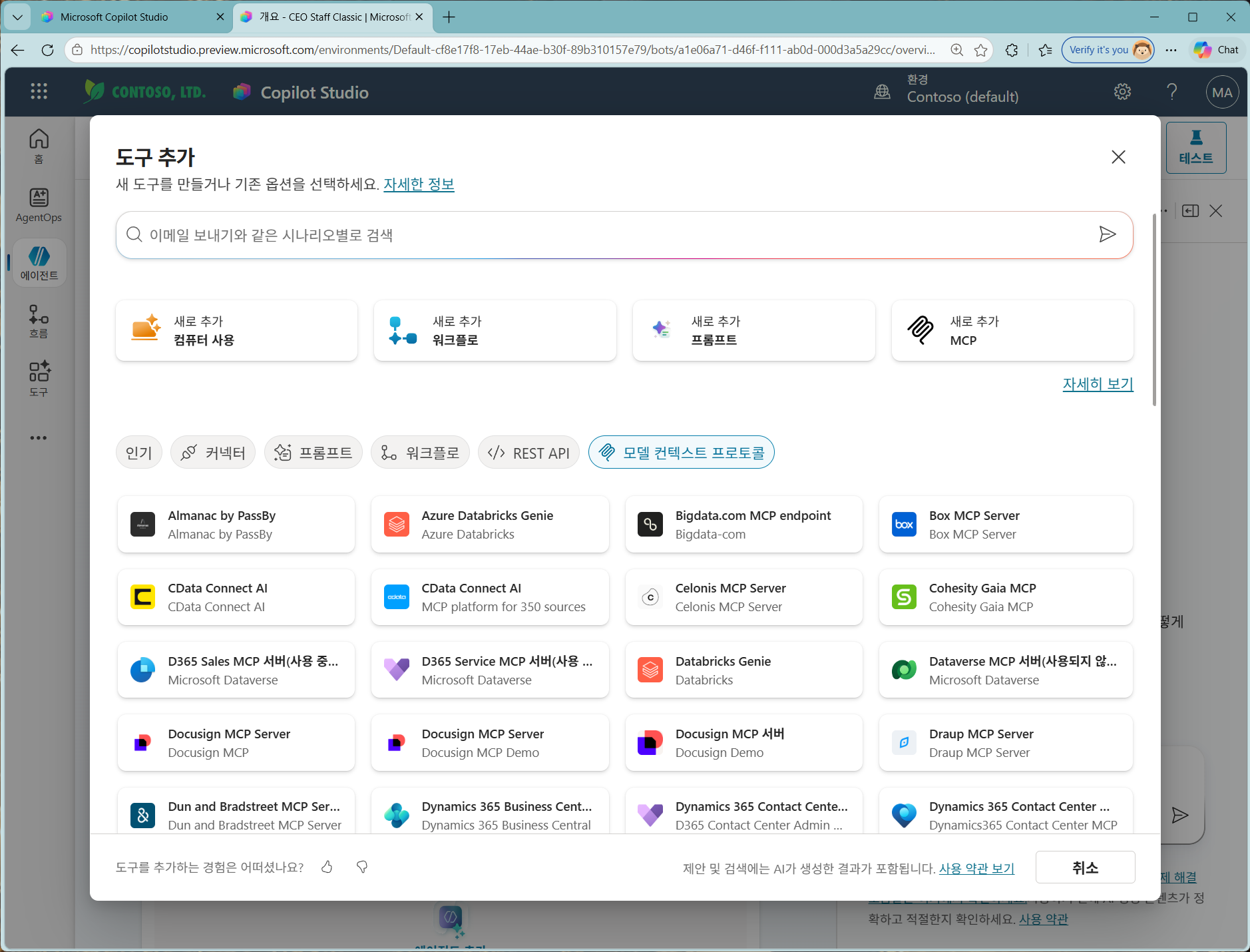Select Dataverse MCP 서버 card

click(1006, 670)
